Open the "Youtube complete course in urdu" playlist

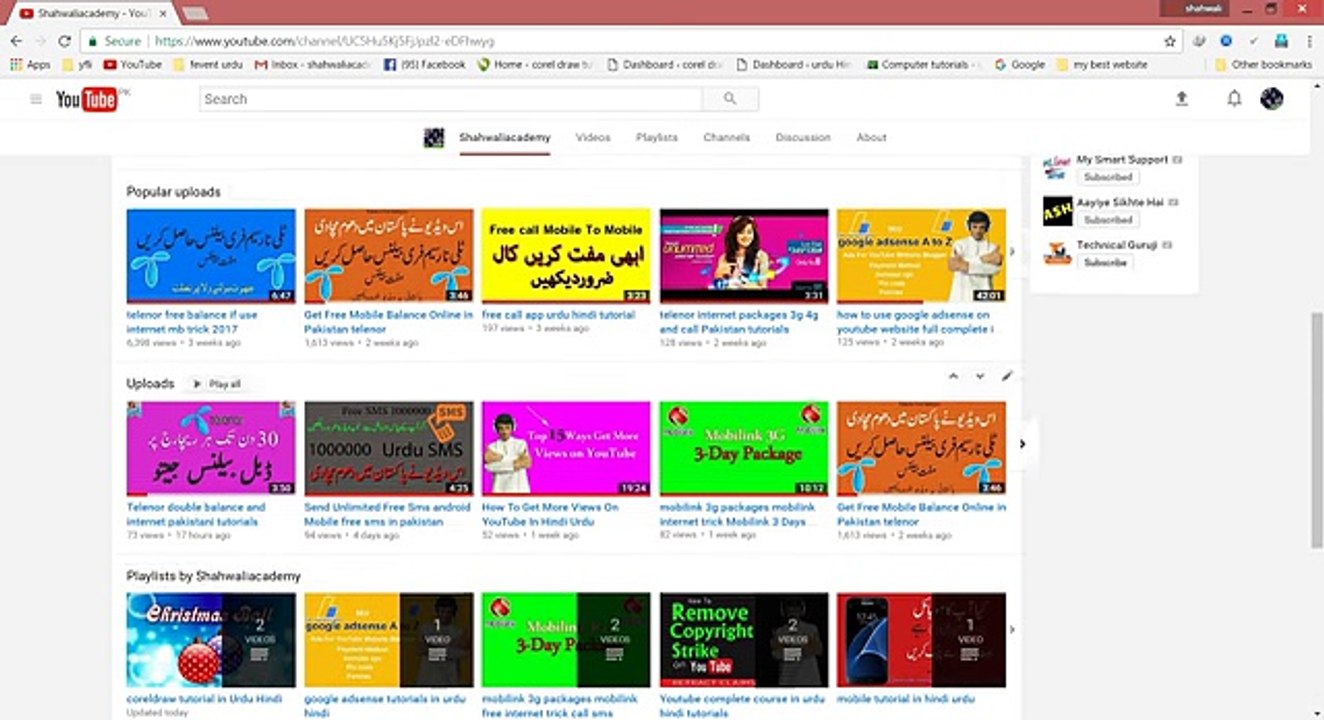click(x=743, y=705)
